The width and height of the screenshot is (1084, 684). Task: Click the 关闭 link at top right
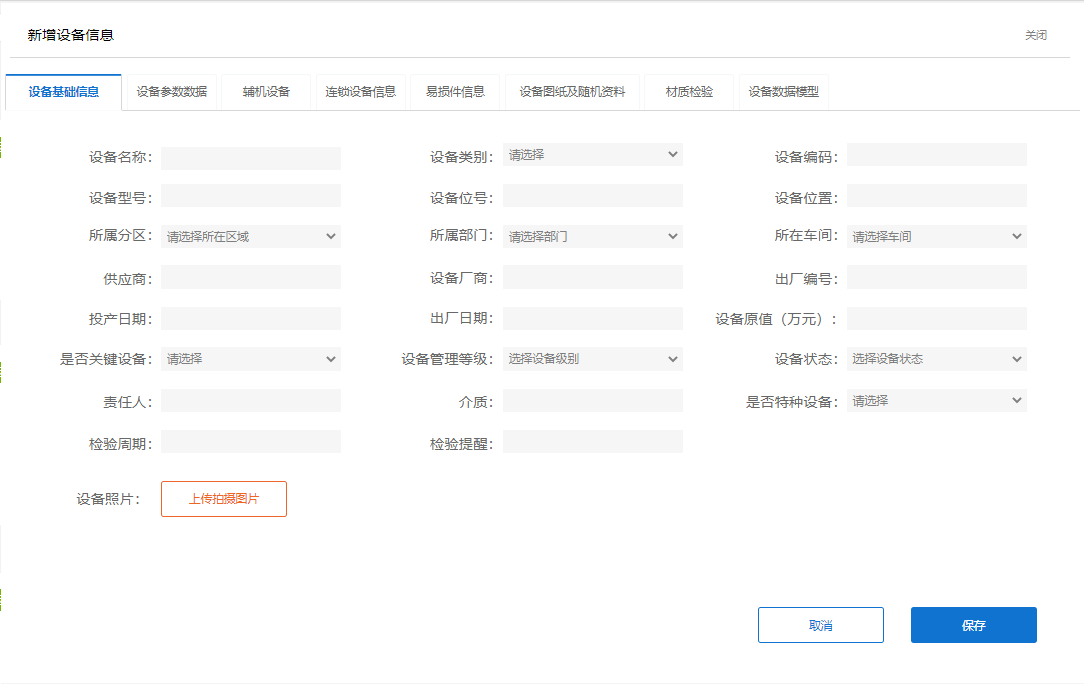point(1035,35)
